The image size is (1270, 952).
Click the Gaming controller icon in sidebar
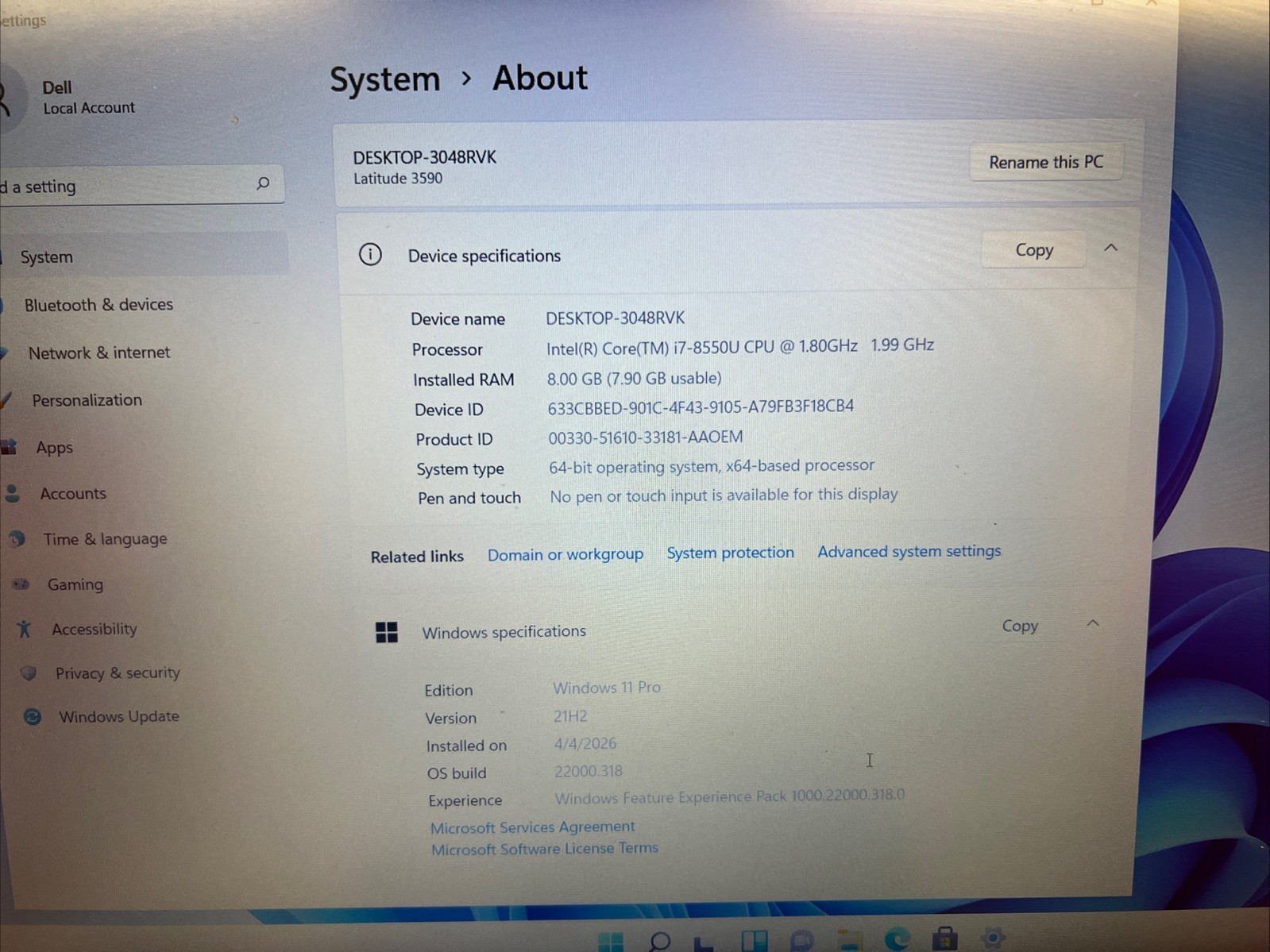click(21, 584)
